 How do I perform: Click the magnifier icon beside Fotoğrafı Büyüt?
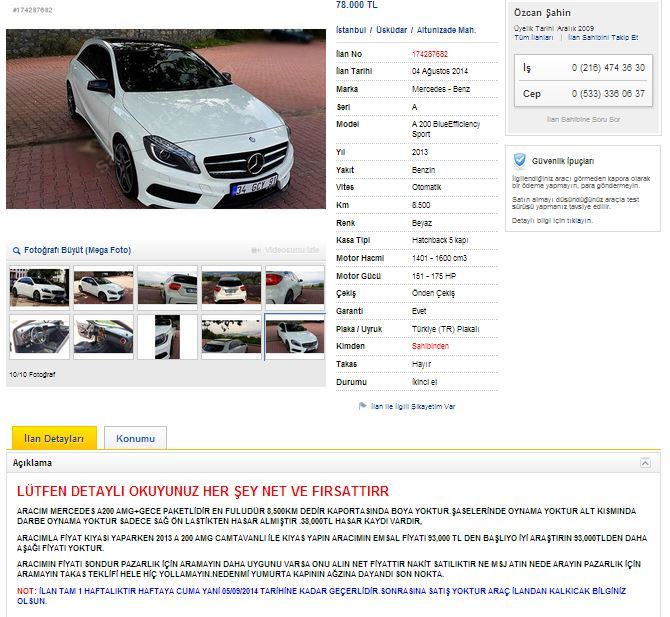17,251
